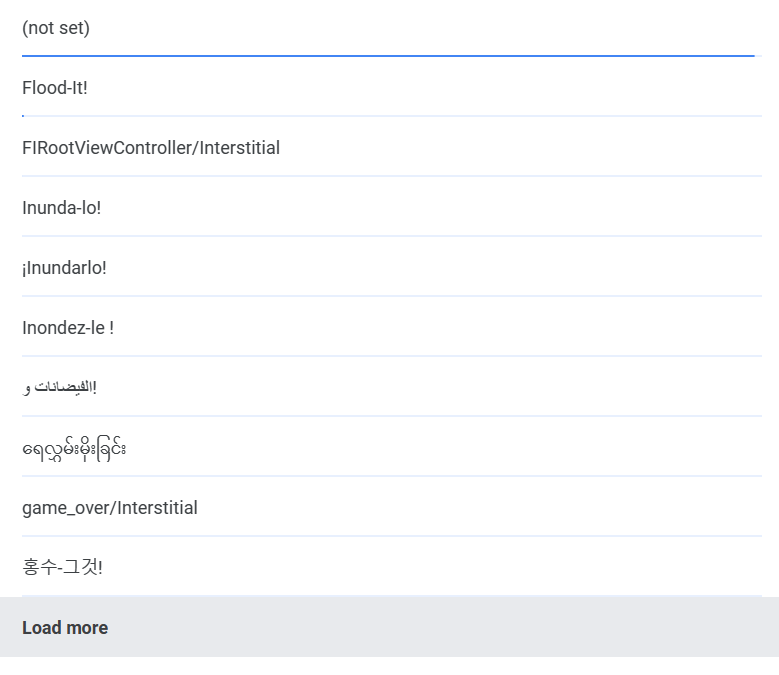Choose the "Inunda-lo!" row
Image resolution: width=779 pixels, height=675 pixels.
point(391,208)
